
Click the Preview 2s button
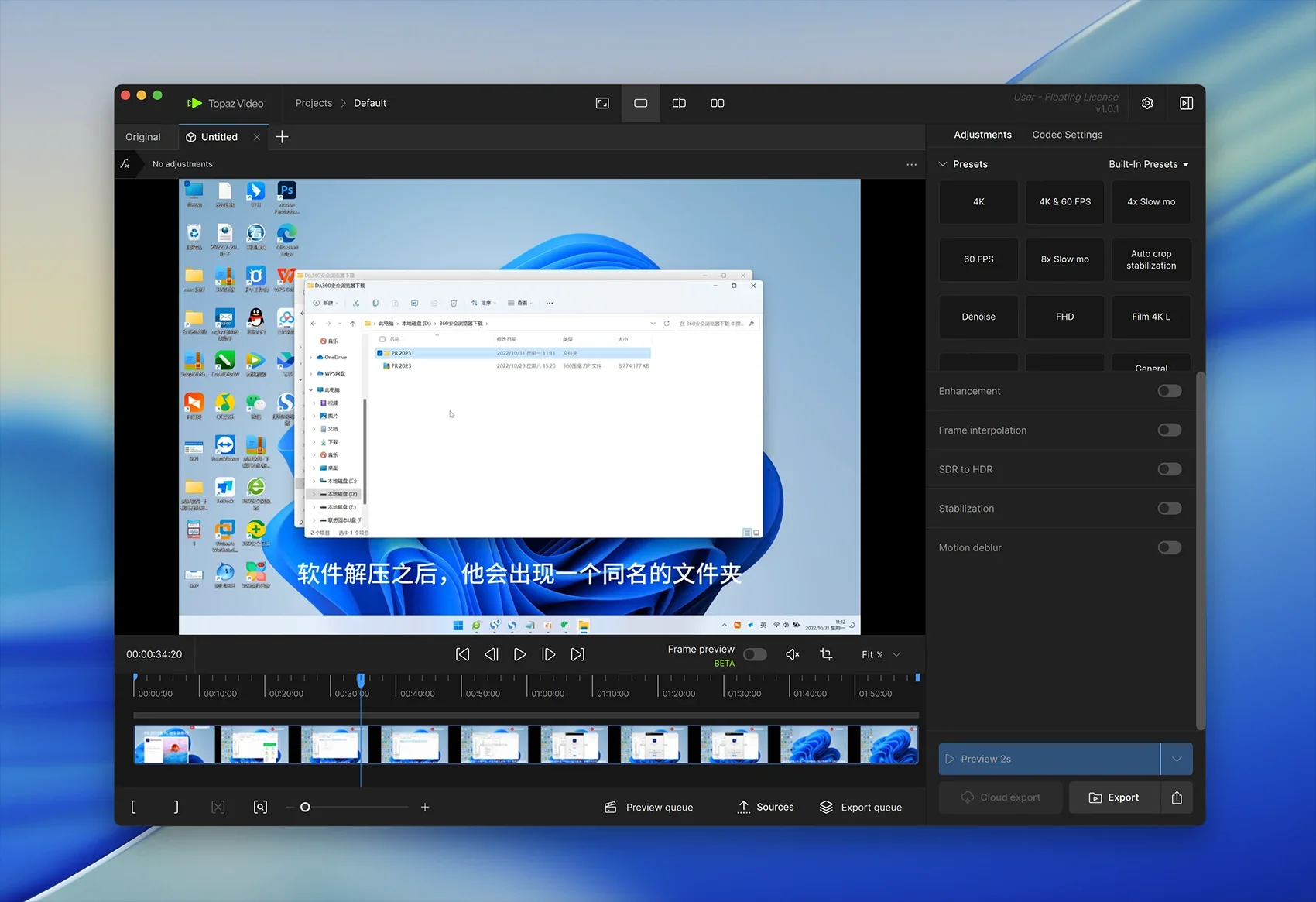pos(1049,759)
